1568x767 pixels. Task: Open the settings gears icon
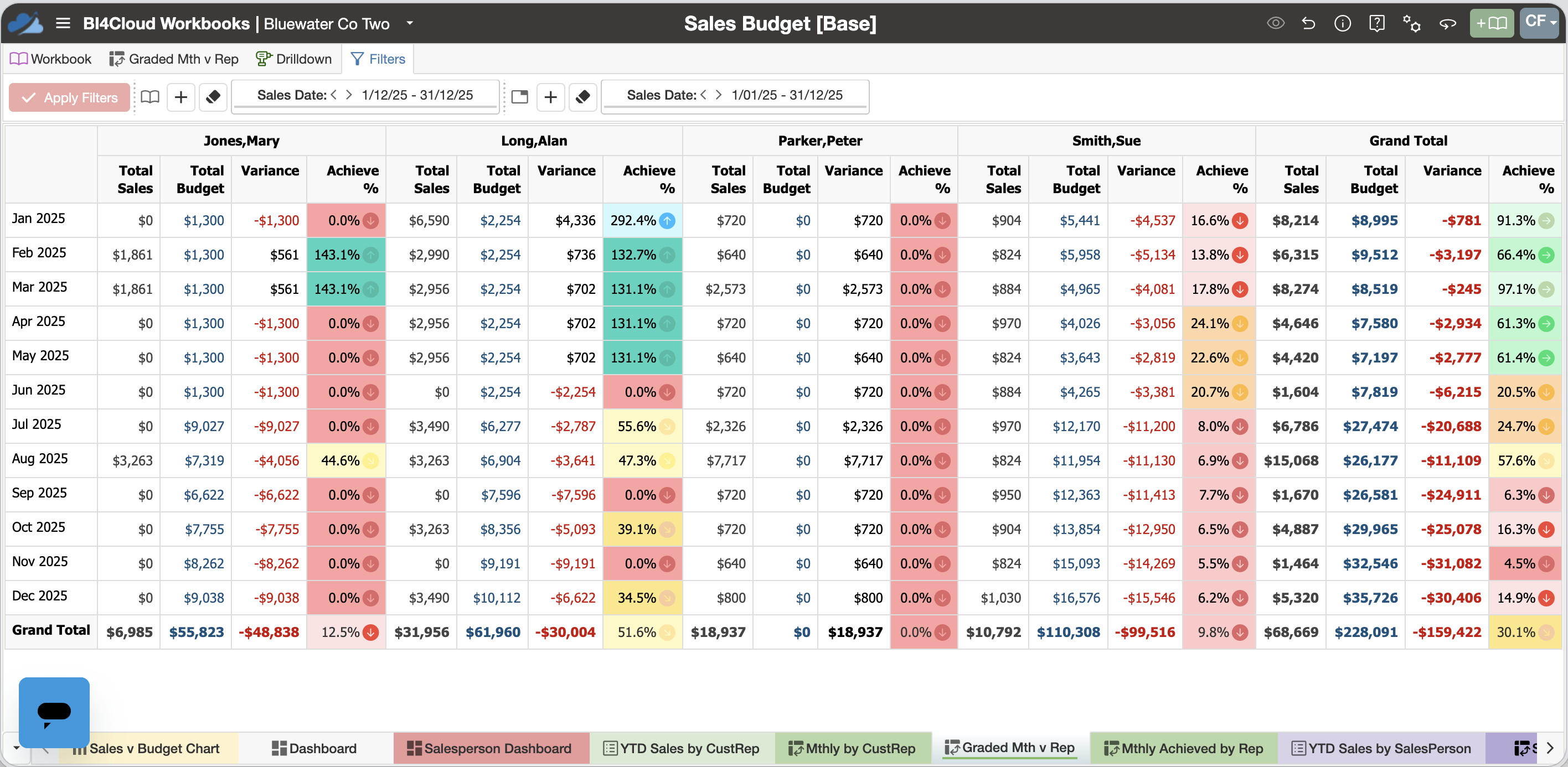click(1411, 23)
